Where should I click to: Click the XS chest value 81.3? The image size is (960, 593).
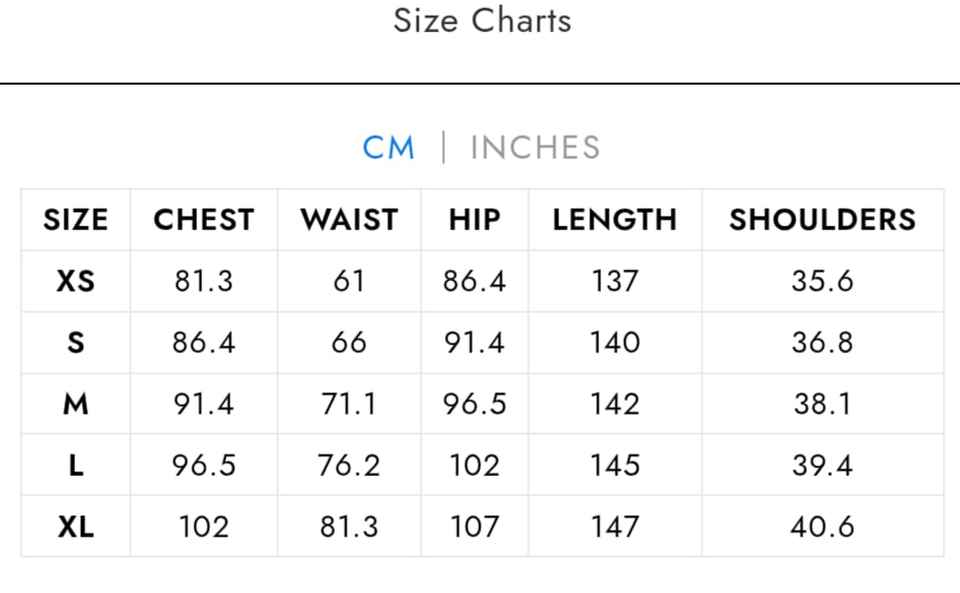(x=204, y=281)
